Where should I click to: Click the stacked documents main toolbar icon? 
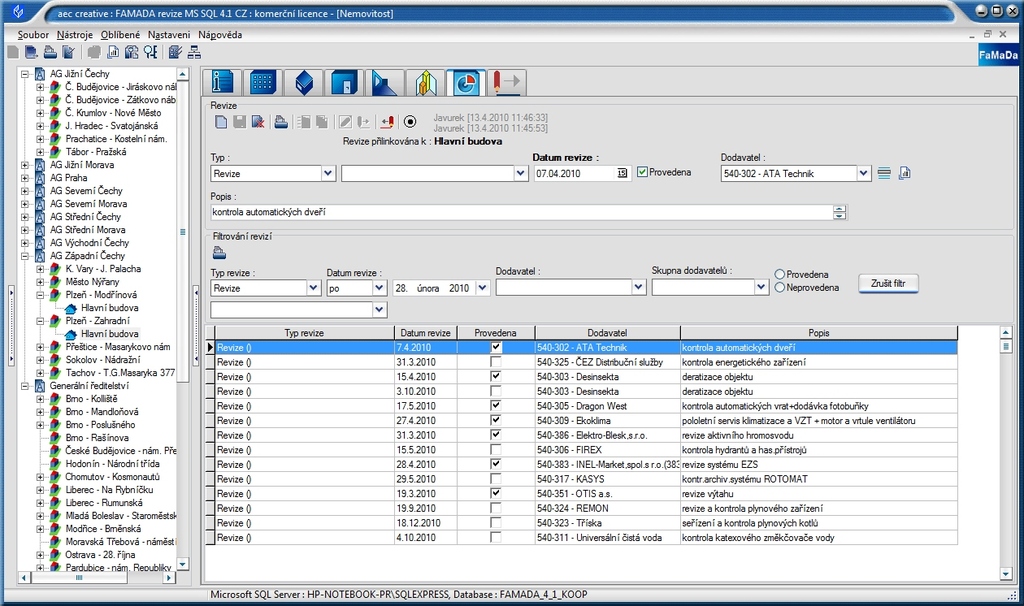[31, 52]
